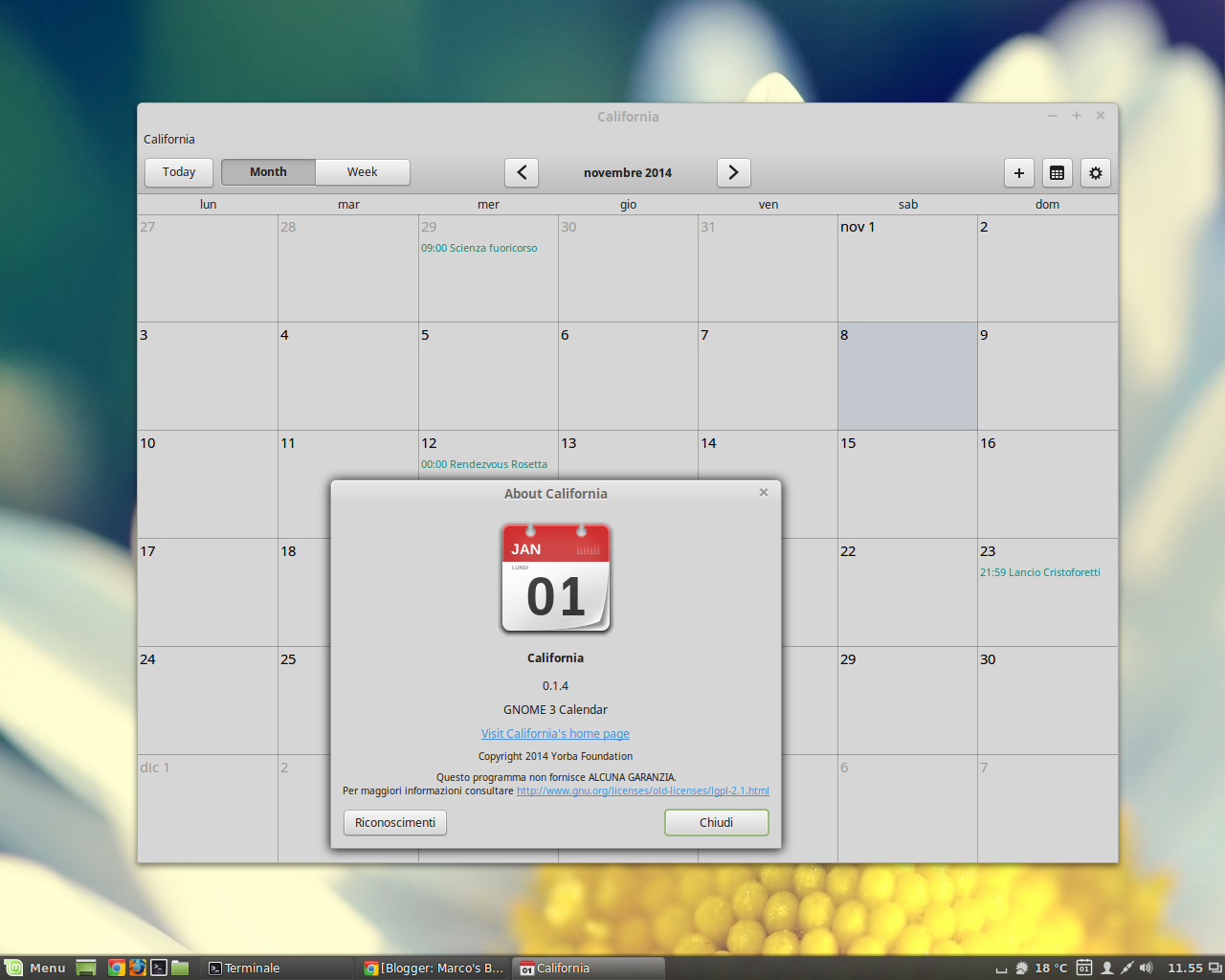Open the Lancio Cristoforetti event
The height and width of the screenshot is (980, 1225).
pos(1040,572)
